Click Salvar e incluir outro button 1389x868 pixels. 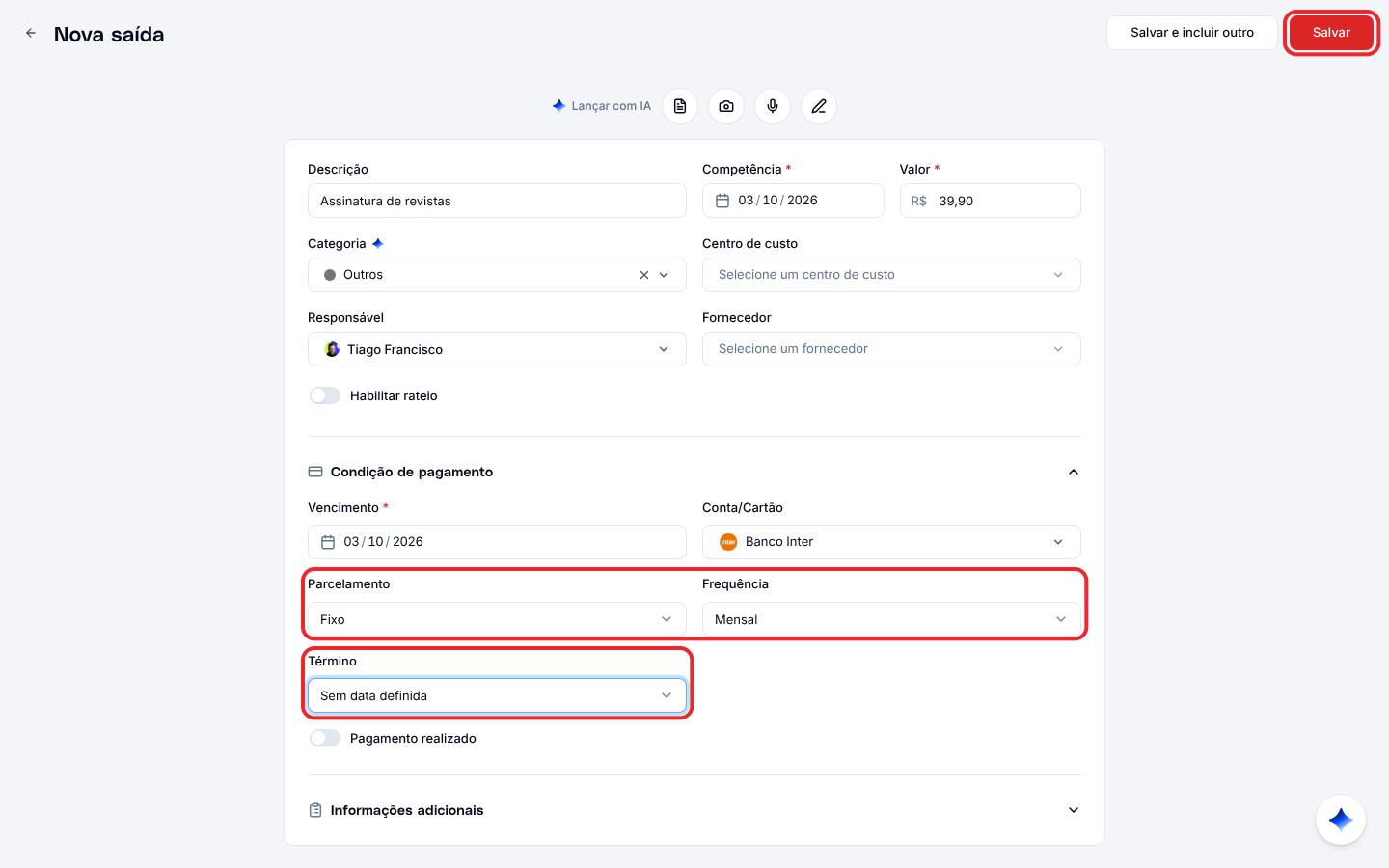[x=1192, y=33]
